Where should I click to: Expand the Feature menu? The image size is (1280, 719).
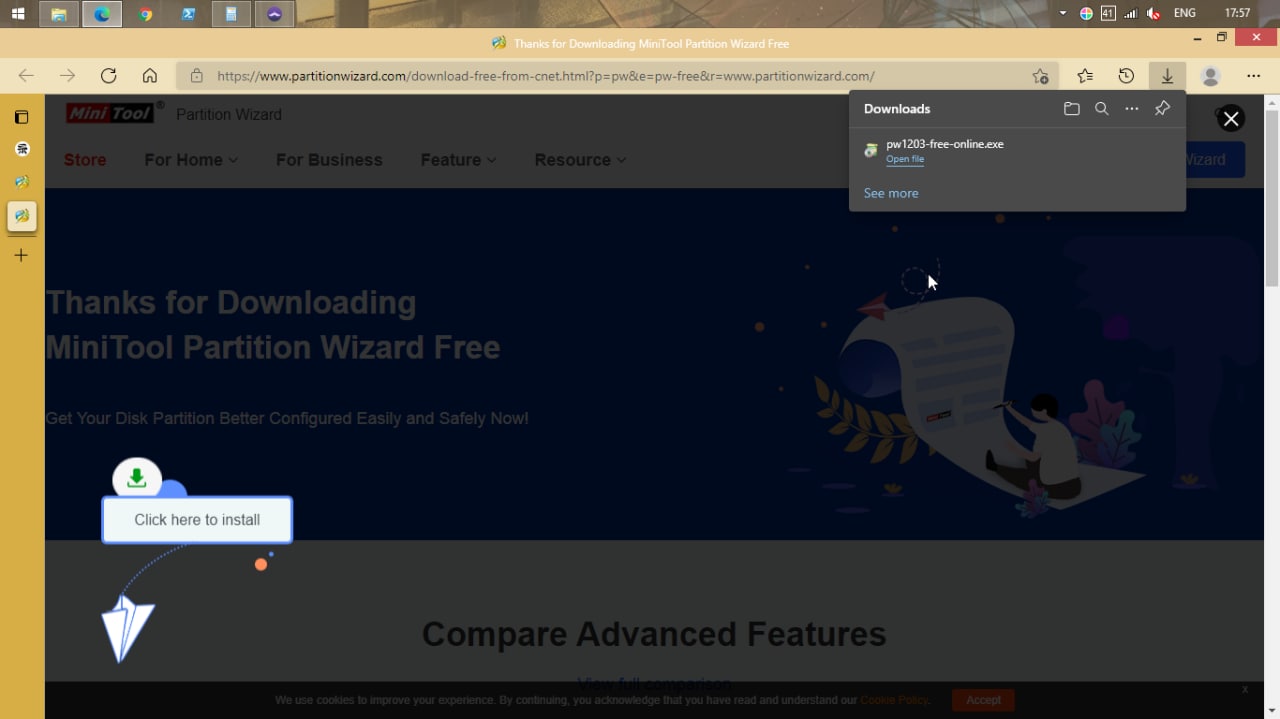[x=458, y=160]
